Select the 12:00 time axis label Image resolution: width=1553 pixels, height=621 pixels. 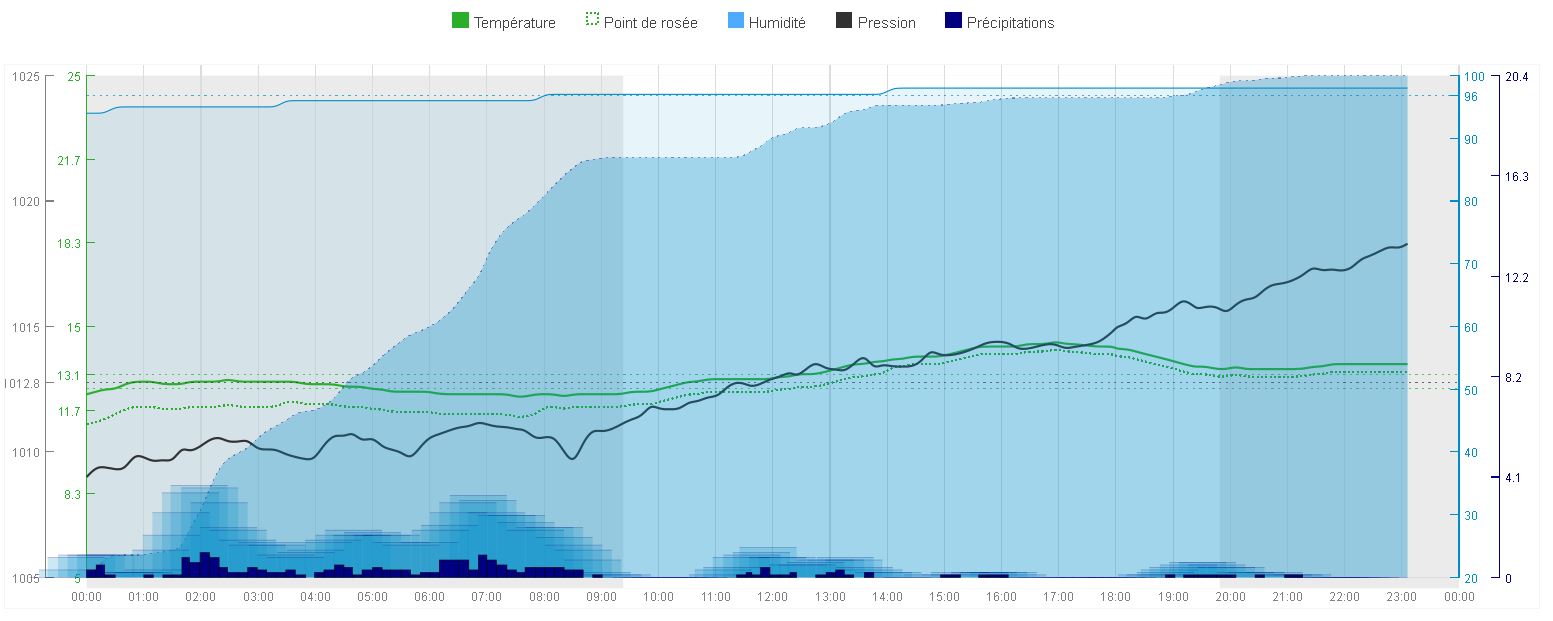(x=772, y=597)
